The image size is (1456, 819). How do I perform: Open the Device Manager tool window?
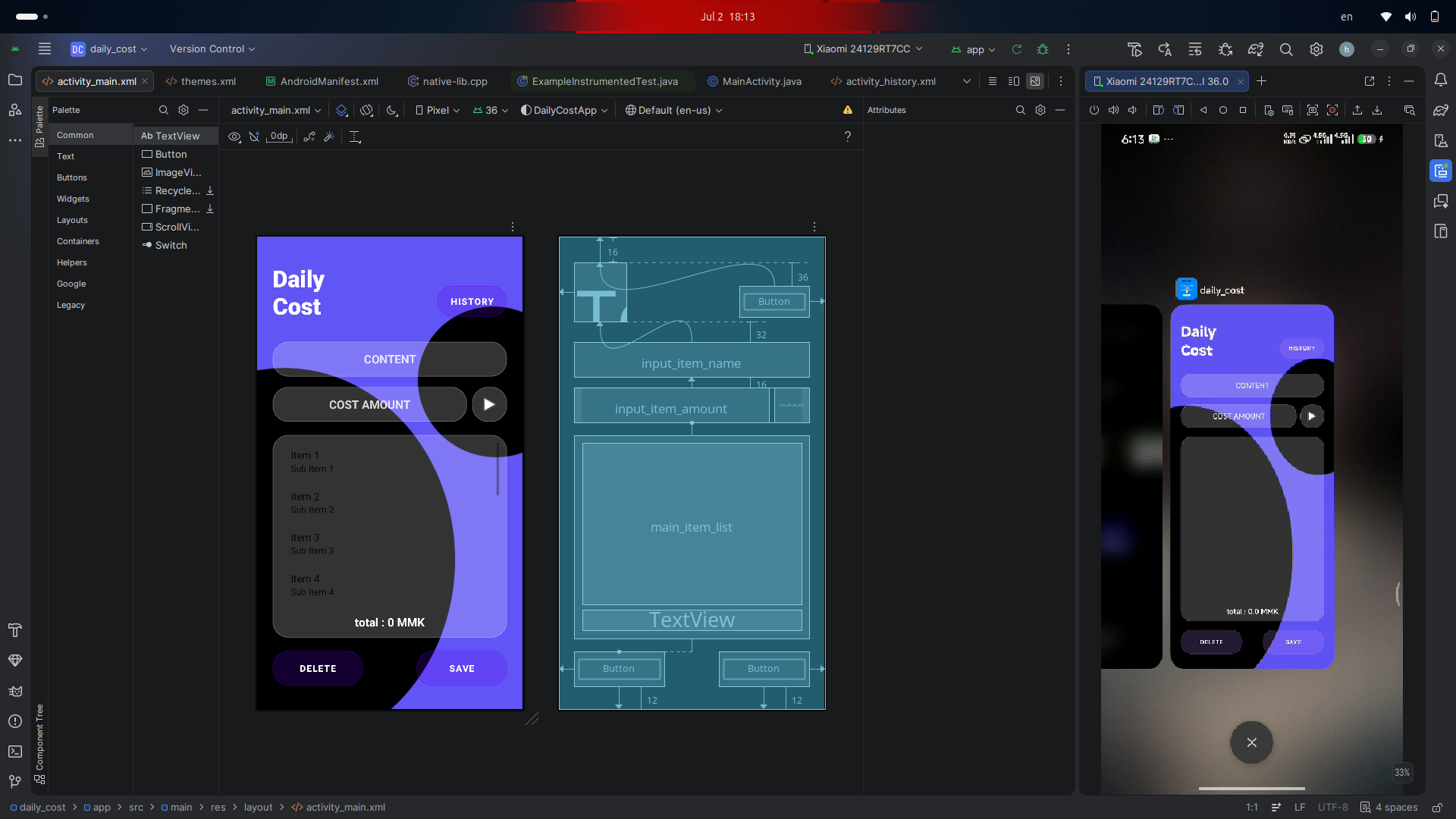[1441, 140]
